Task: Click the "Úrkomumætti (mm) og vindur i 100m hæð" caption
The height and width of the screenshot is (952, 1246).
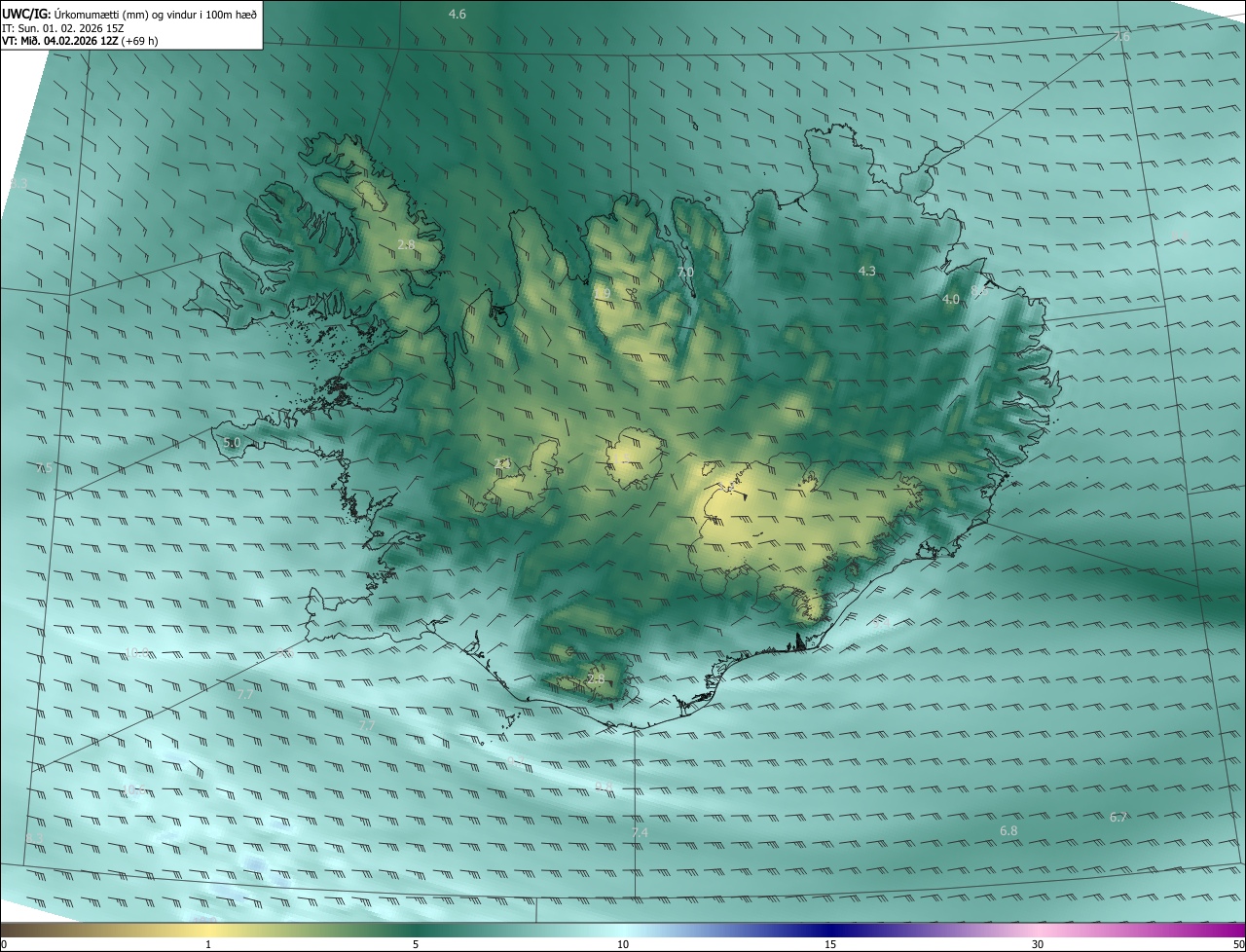Action: (156, 14)
